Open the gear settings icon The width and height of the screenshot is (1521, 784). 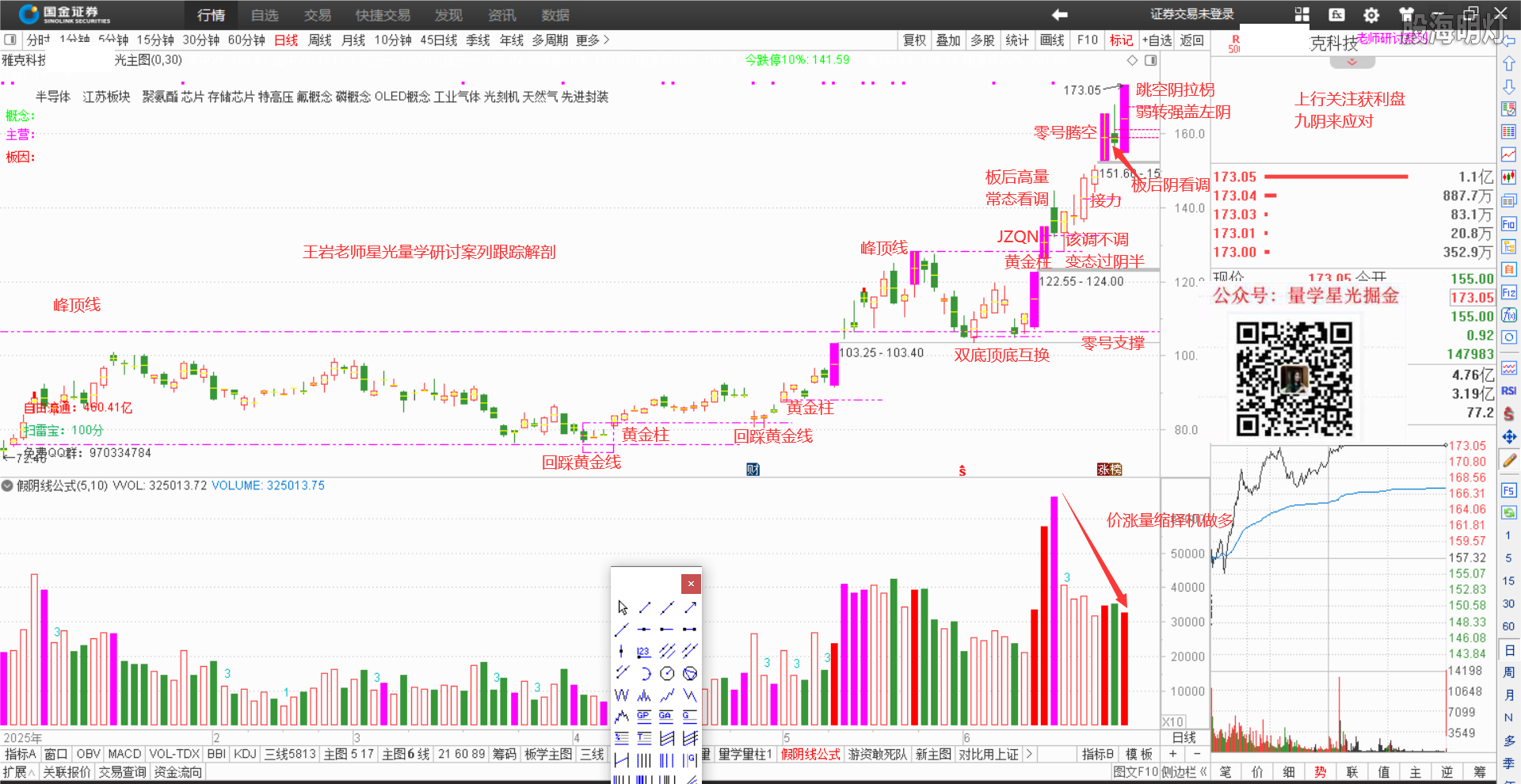coord(1371,15)
